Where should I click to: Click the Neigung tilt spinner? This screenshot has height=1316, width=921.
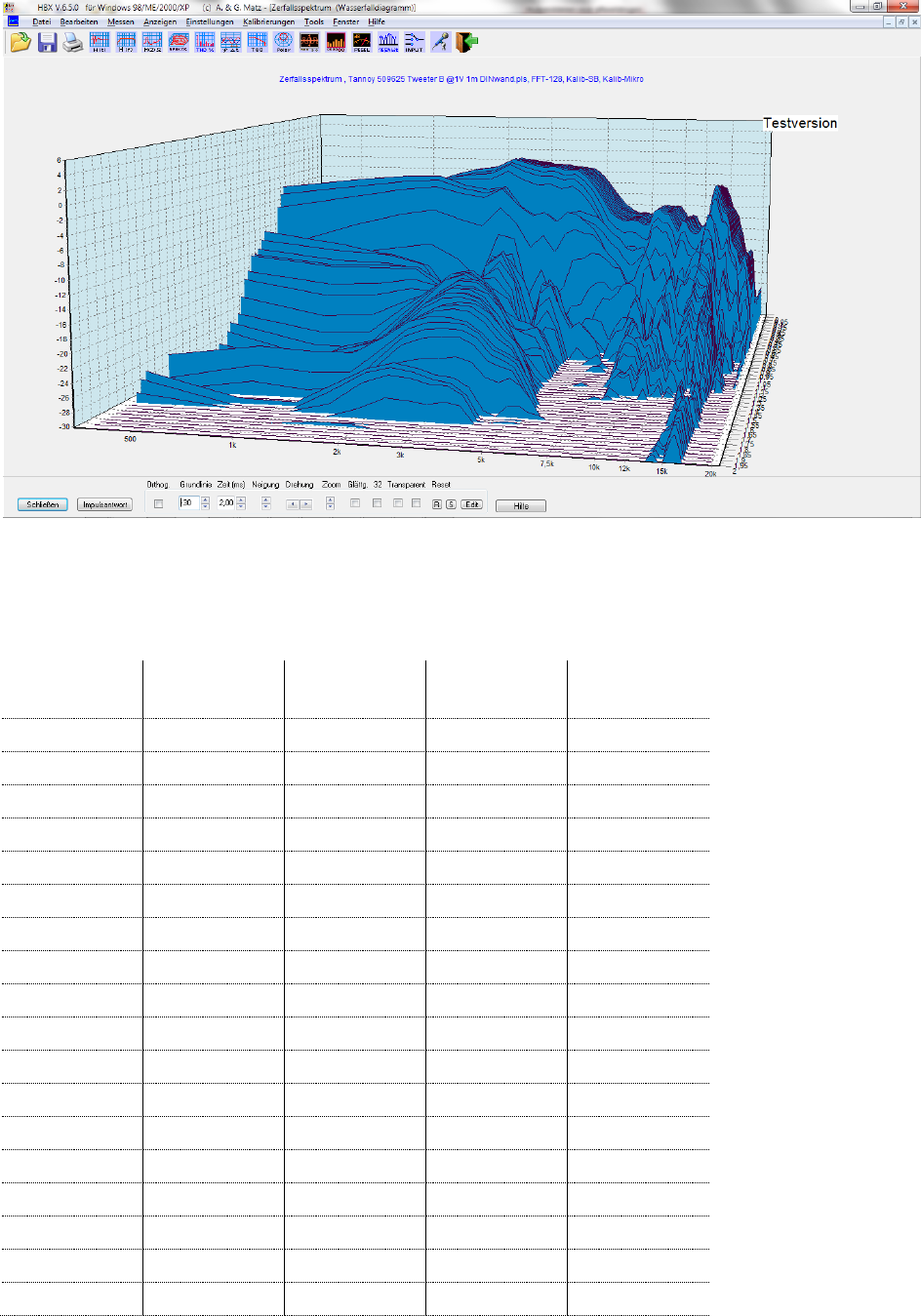266,503
